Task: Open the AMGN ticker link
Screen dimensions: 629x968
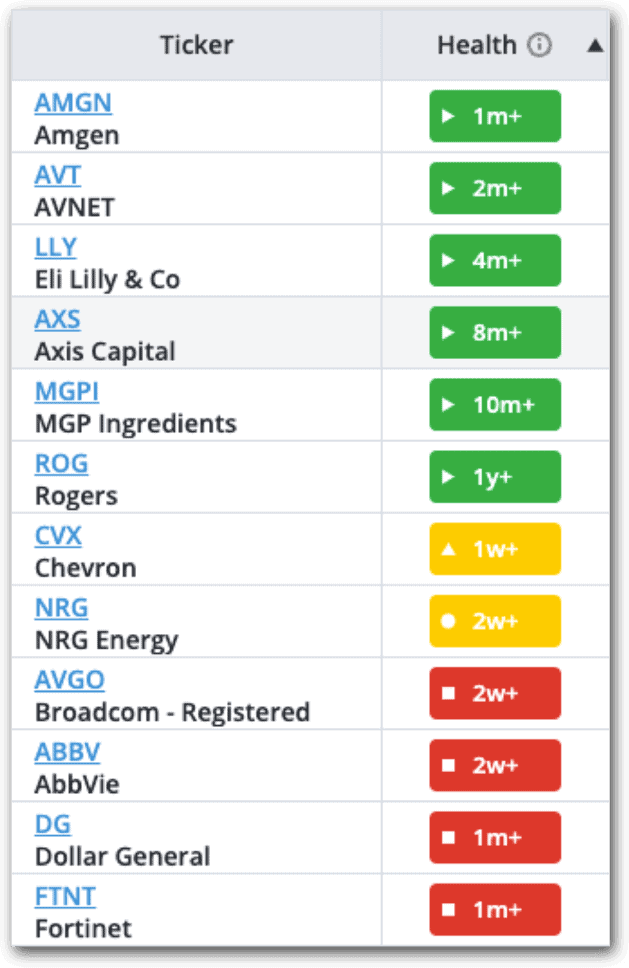Action: click(73, 103)
